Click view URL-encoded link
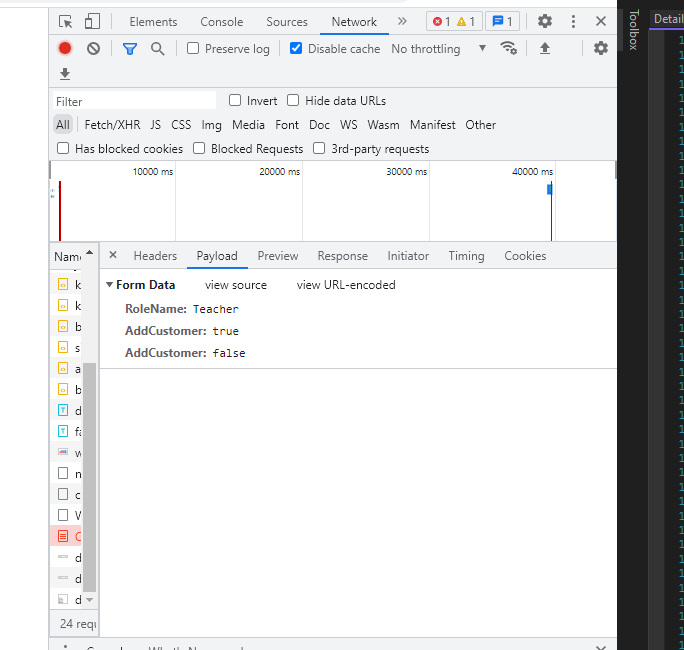684x650 pixels. tap(346, 285)
